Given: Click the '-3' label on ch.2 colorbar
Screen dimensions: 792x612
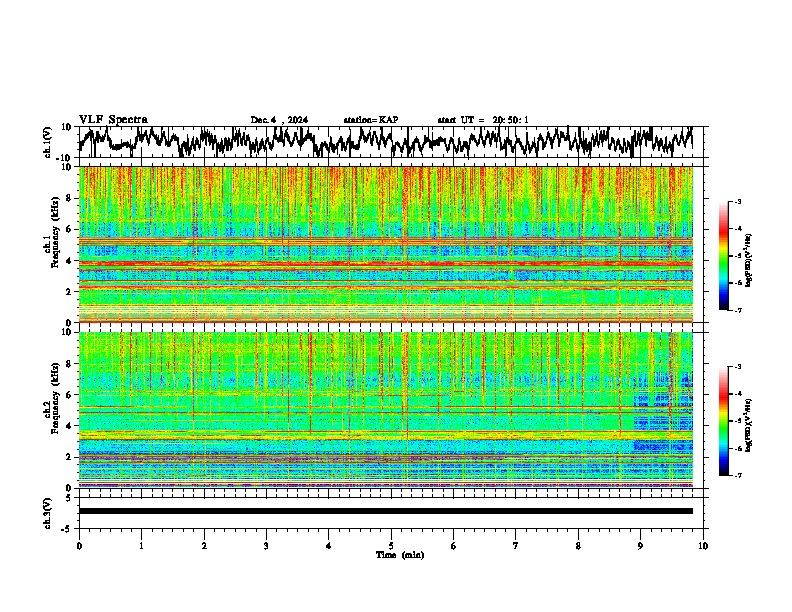Looking at the screenshot, I should coord(737,367).
